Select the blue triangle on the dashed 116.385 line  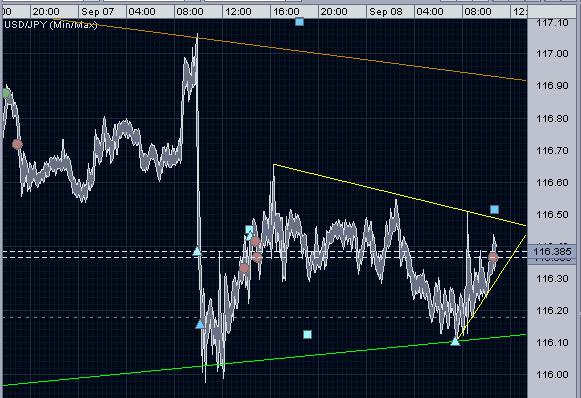pyautogui.click(x=197, y=252)
